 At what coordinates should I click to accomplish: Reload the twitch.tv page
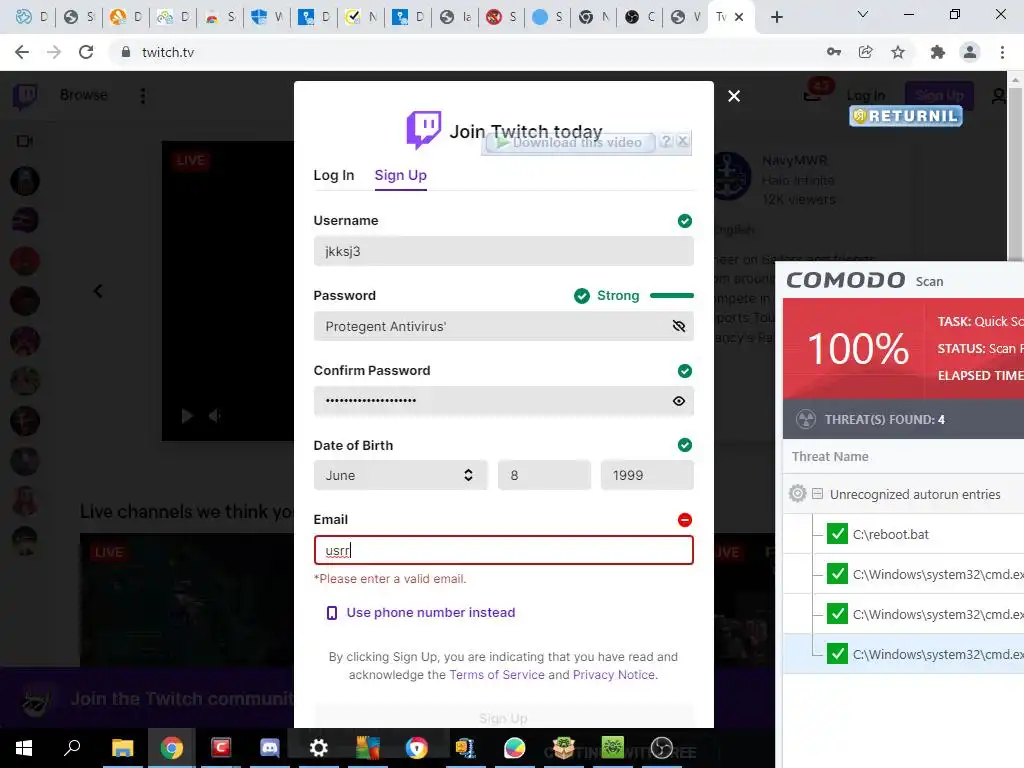(x=86, y=52)
